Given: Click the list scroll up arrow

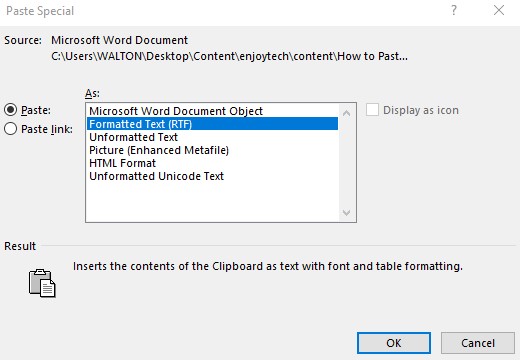Looking at the screenshot, I should (x=347, y=113).
